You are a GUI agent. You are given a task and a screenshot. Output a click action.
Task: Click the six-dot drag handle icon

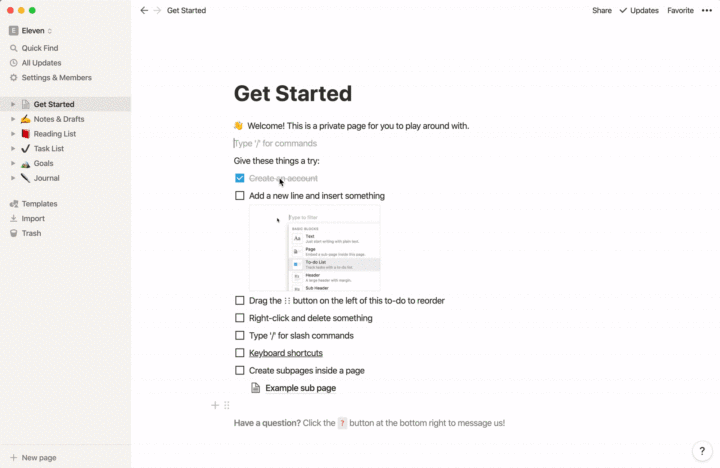tap(227, 405)
